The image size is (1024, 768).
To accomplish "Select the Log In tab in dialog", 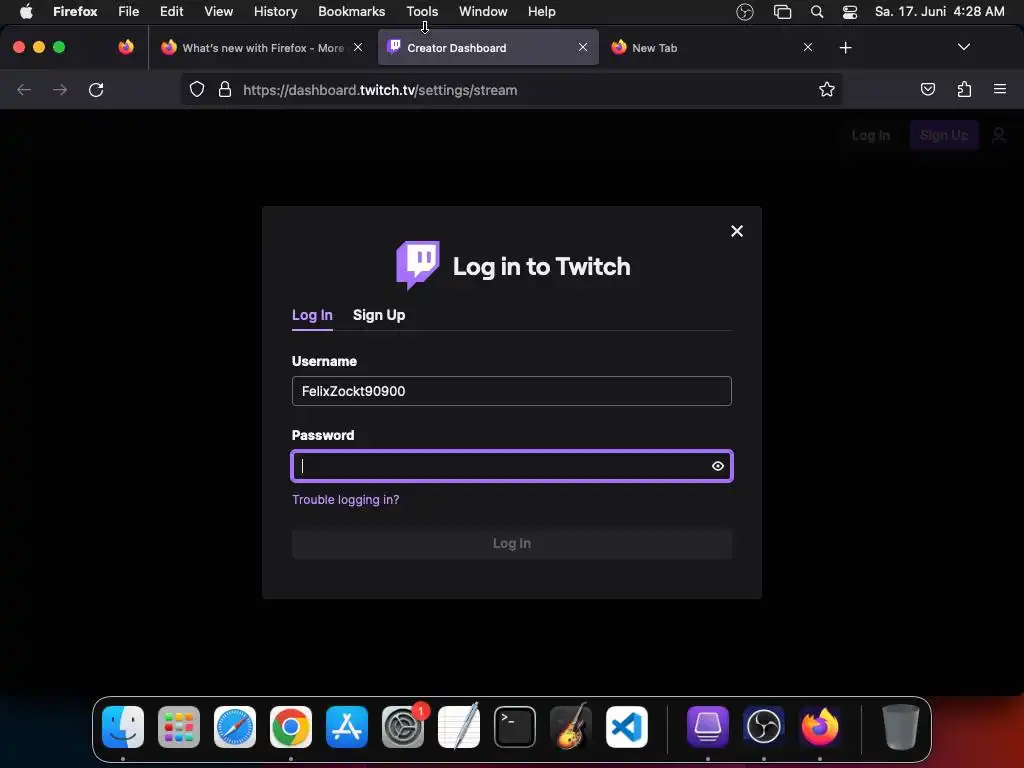I will [x=312, y=315].
